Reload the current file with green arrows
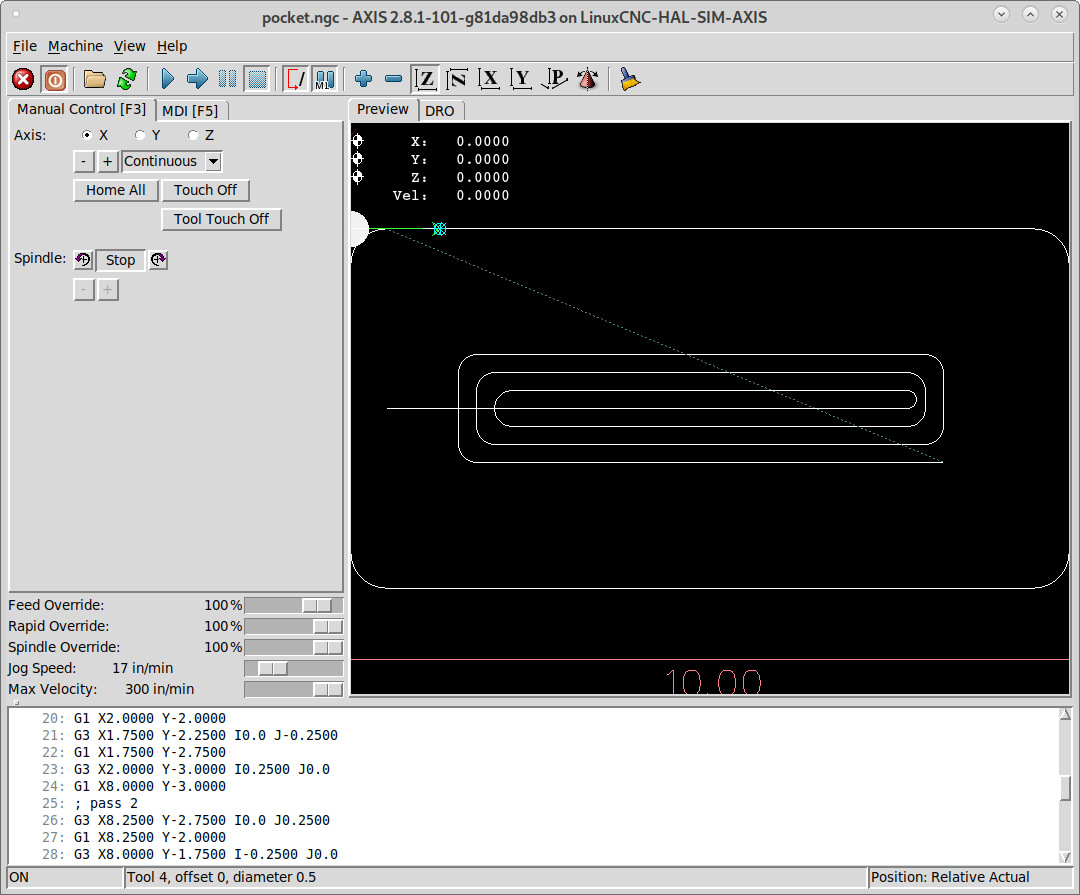 coord(127,79)
